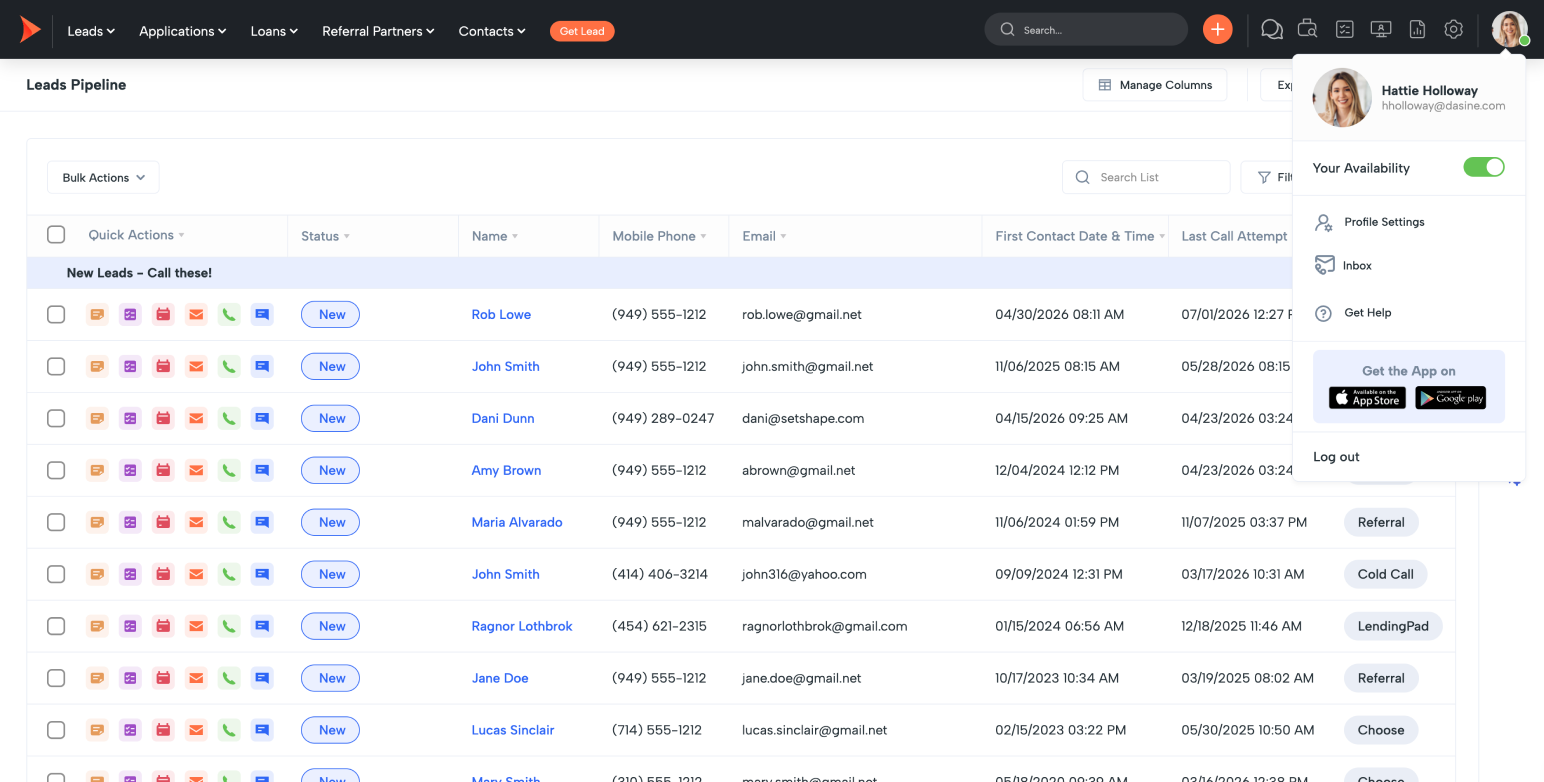Click the phone icon in Lucas Sinclair row
Image resolution: width=1544 pixels, height=782 pixels.
[x=229, y=730]
